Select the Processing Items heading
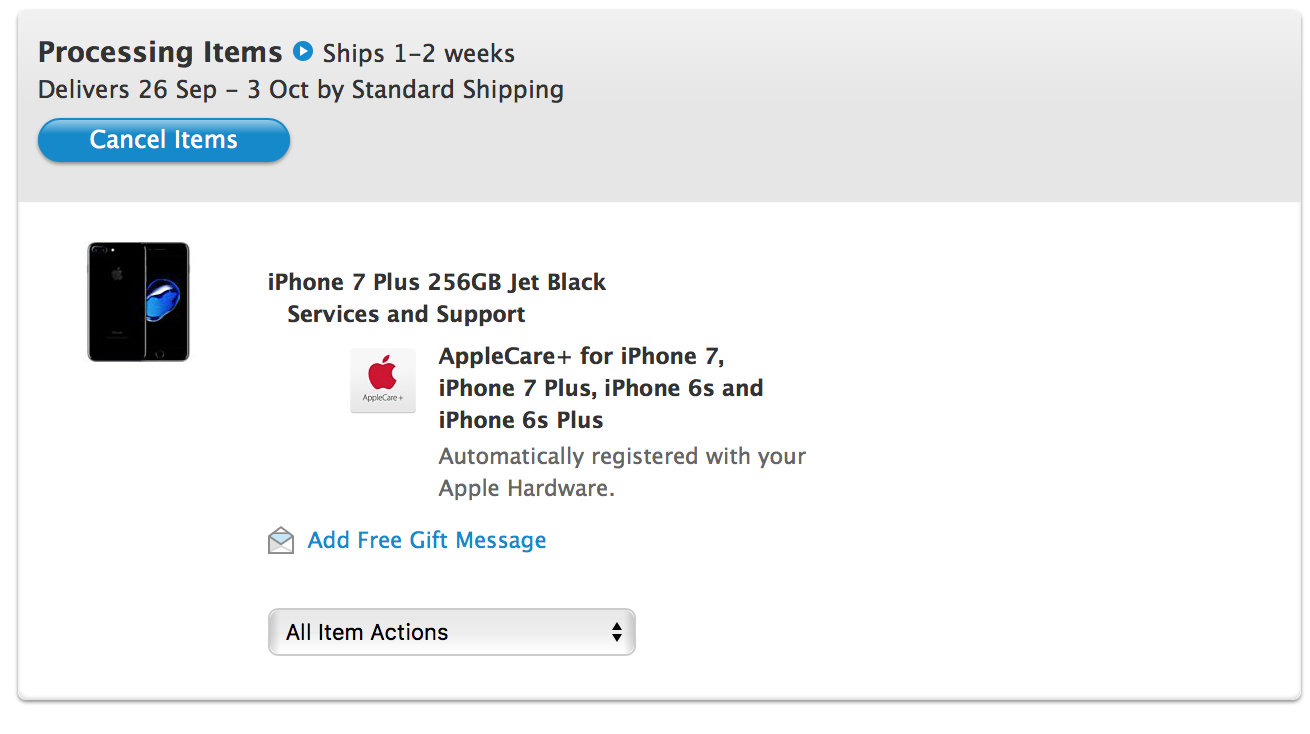 [x=160, y=52]
